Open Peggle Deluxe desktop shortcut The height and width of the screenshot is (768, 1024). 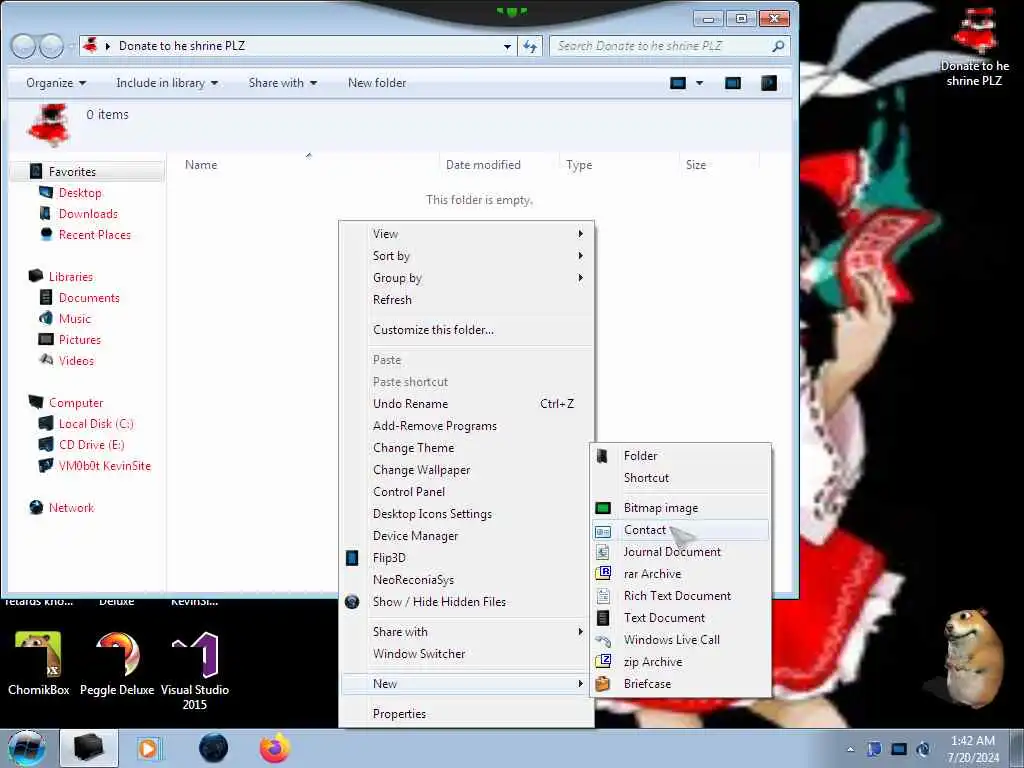point(117,664)
